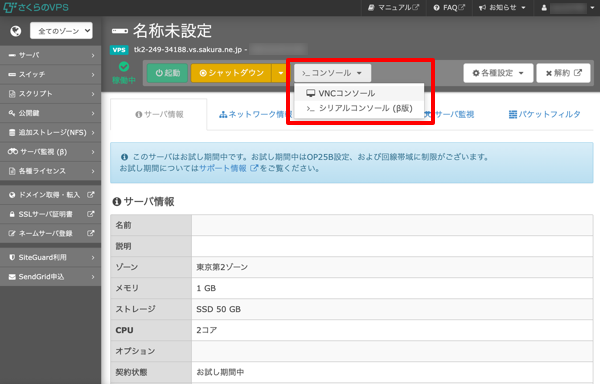Open 追加ストレージ(NFS) sidebar menu
The width and height of the screenshot is (600, 384).
[51, 132]
